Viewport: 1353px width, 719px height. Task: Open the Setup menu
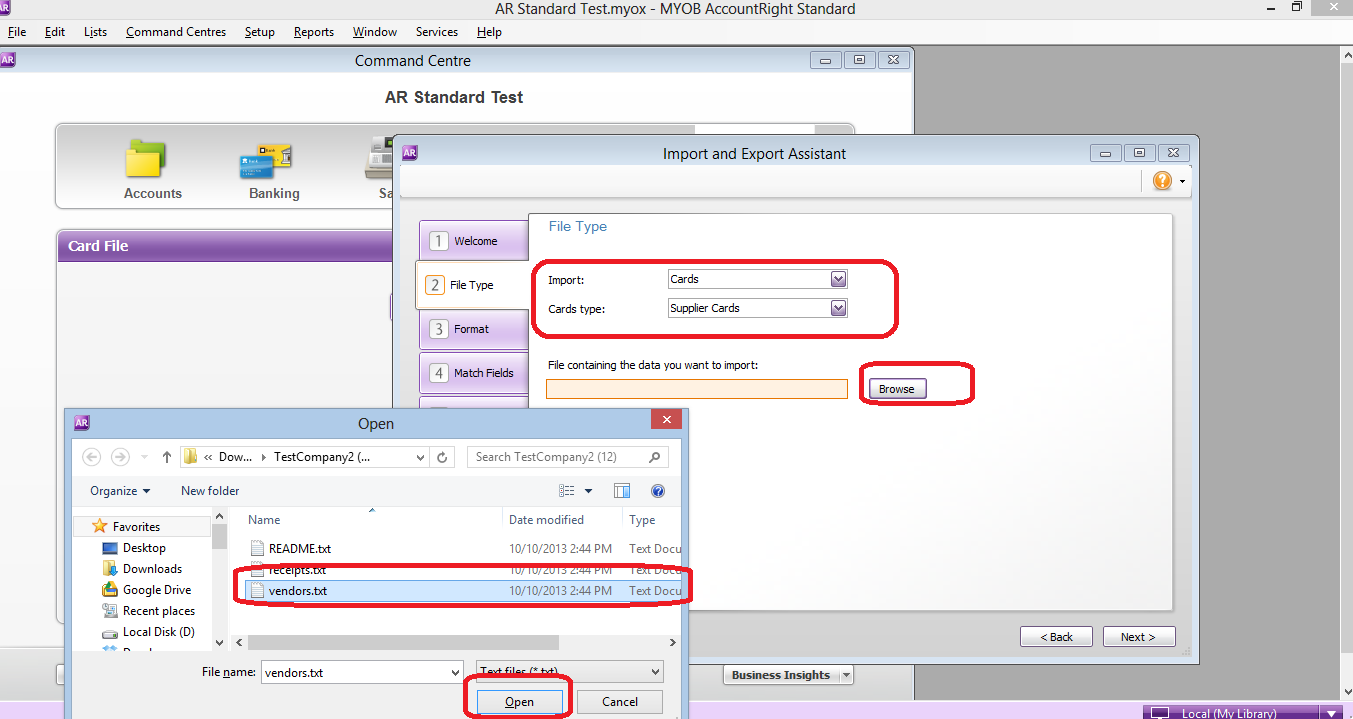(x=260, y=32)
